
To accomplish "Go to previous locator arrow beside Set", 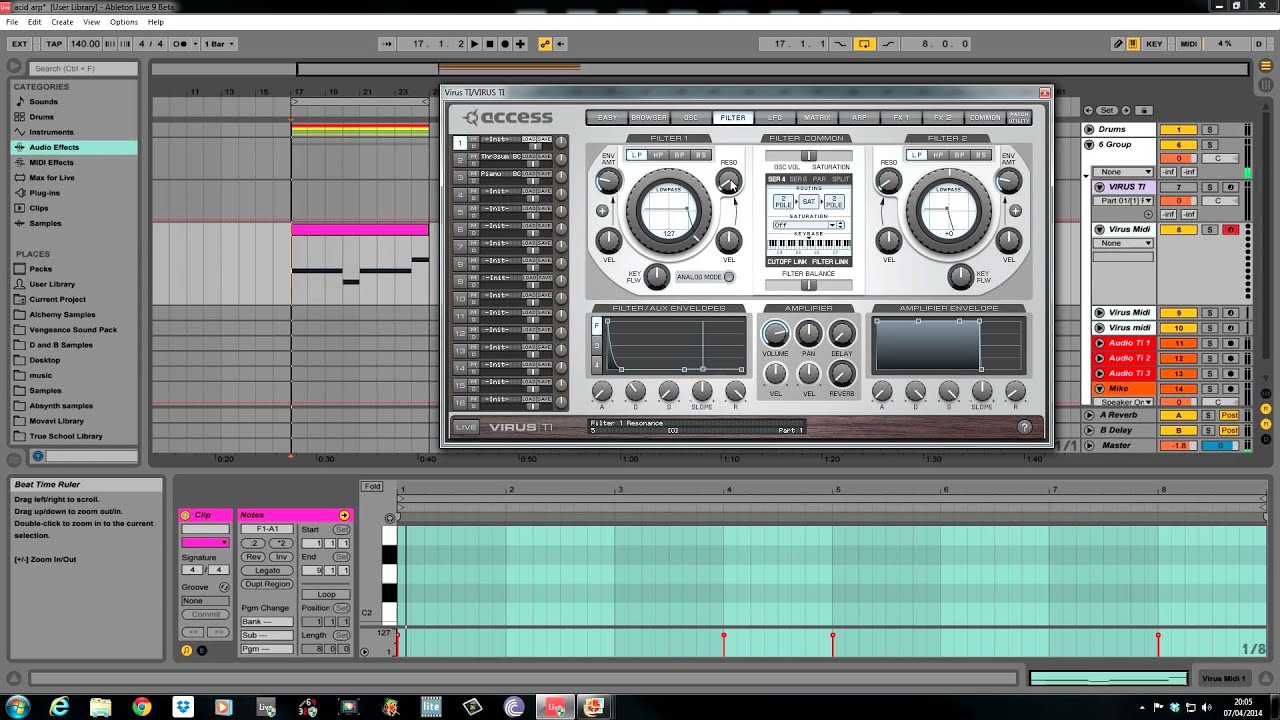I will (1089, 110).
